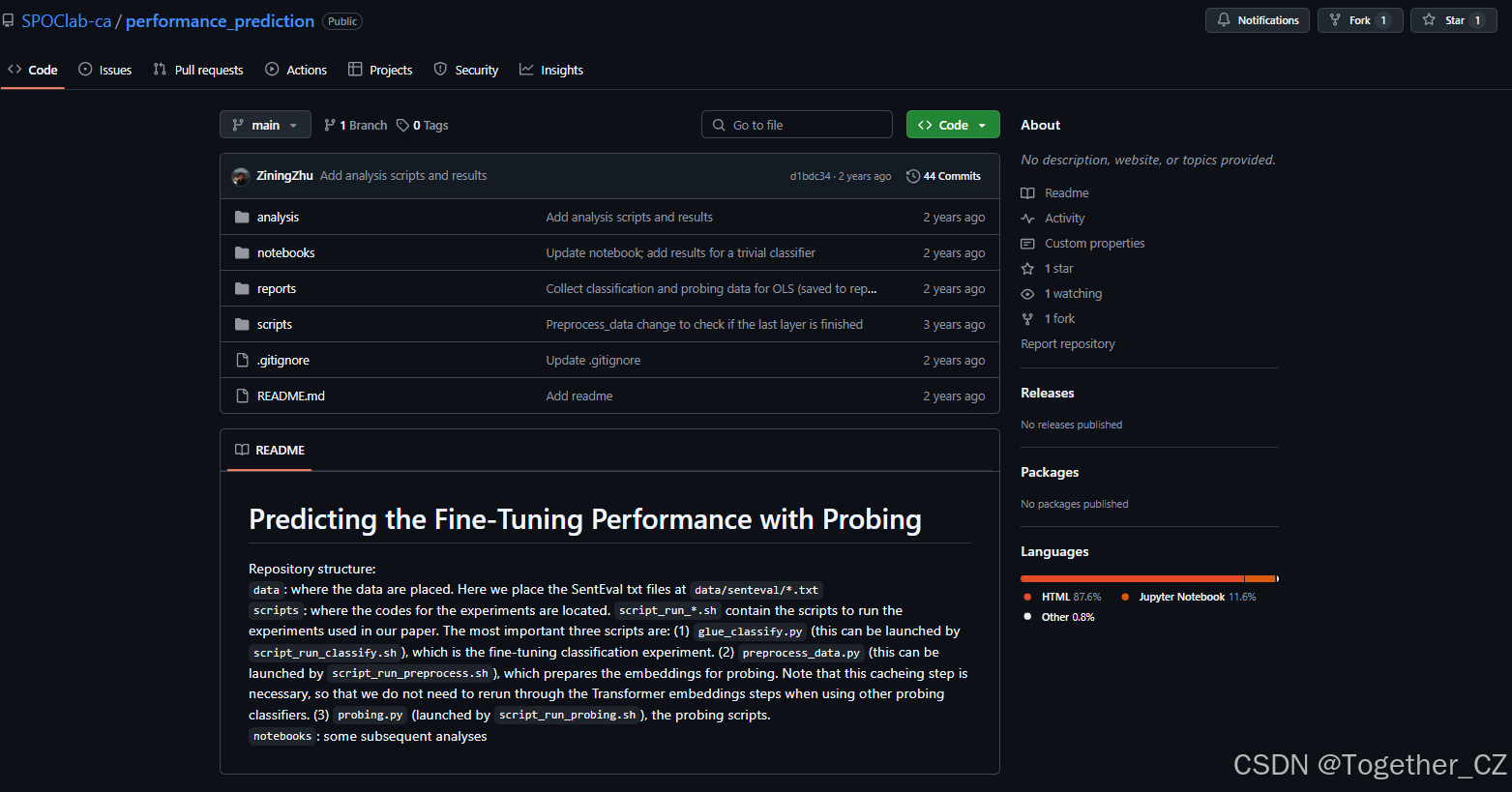This screenshot has width=1512, height=792.
Task: Open the Insights tab
Action: click(551, 70)
